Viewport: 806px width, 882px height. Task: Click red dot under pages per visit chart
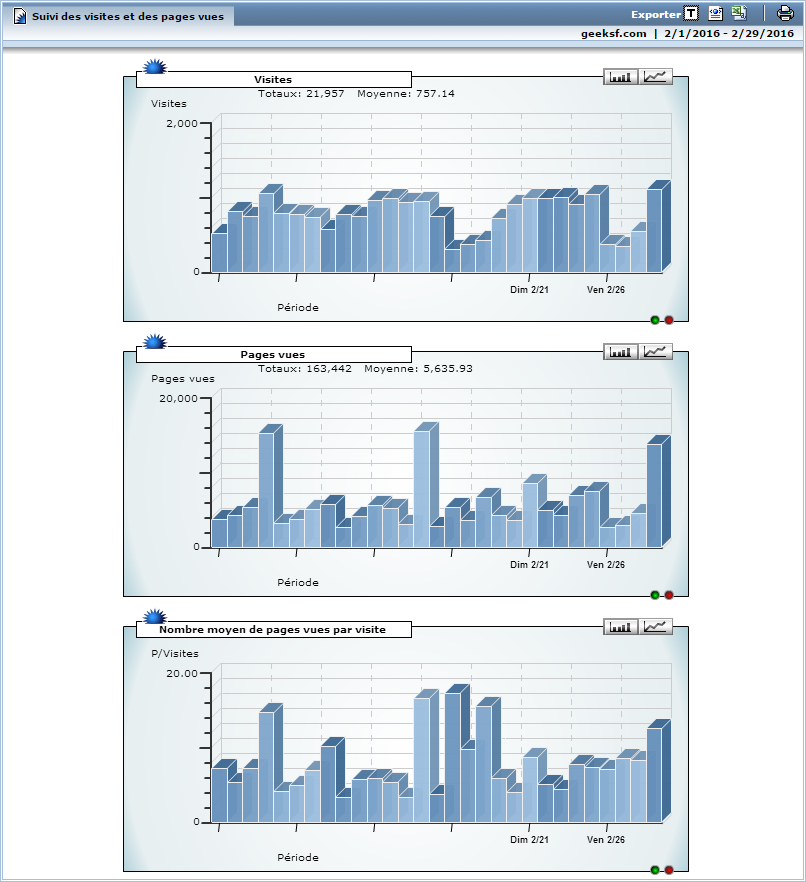669,870
